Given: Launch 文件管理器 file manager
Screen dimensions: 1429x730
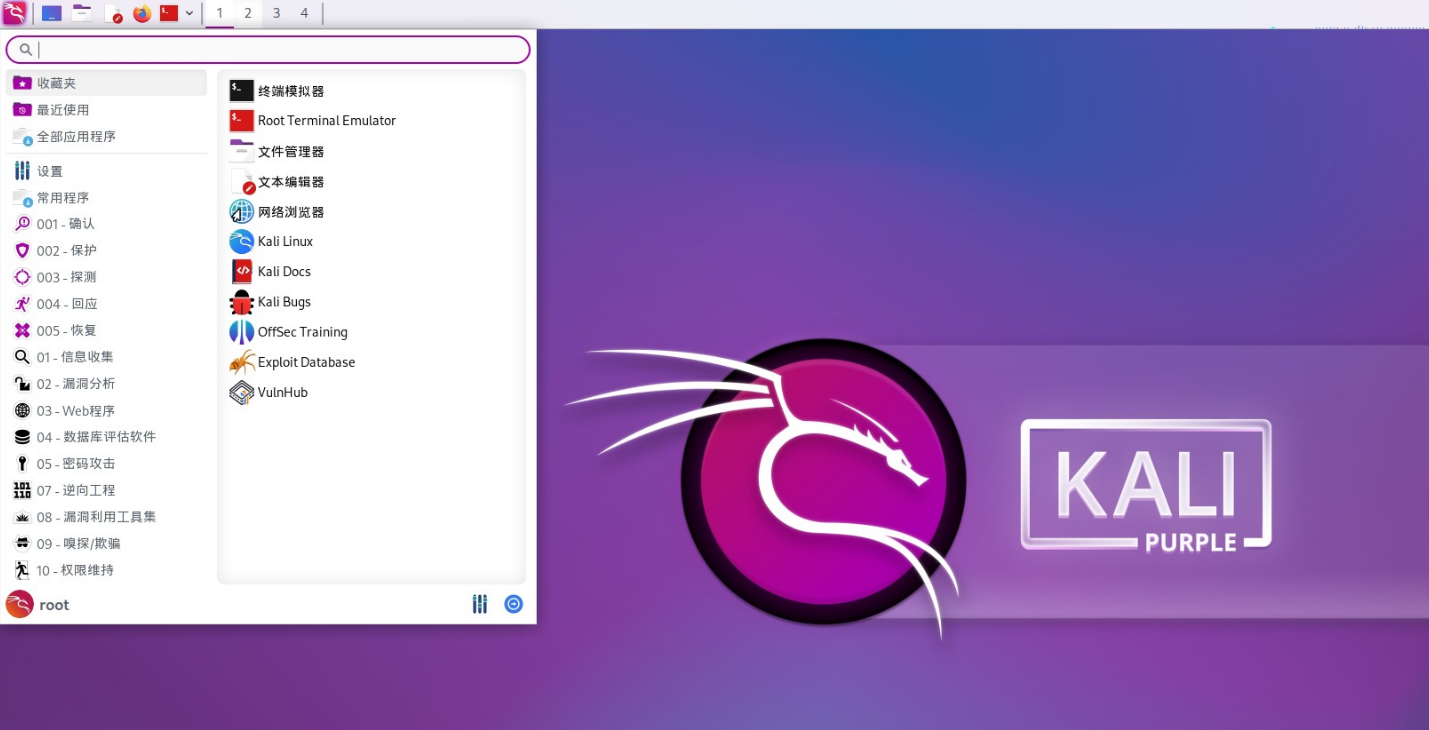Looking at the screenshot, I should [372, 151].
